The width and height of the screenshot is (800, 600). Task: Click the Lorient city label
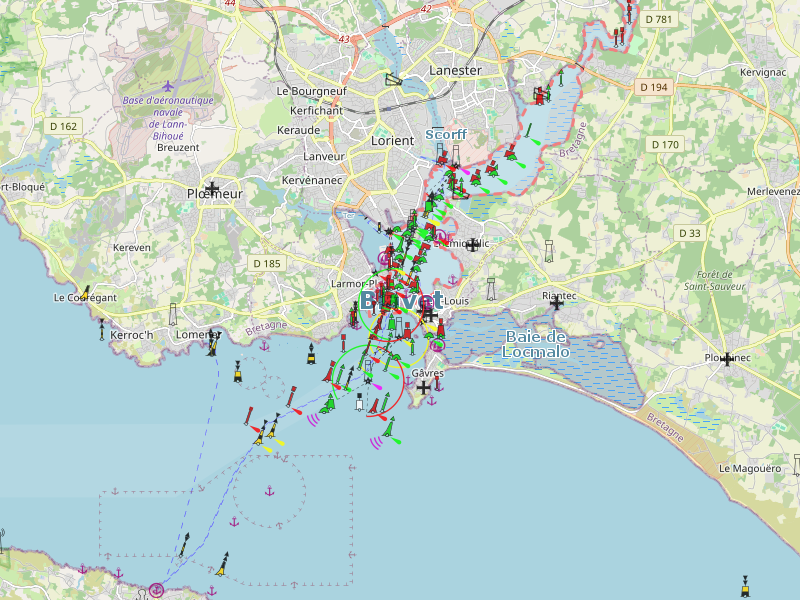(x=392, y=141)
